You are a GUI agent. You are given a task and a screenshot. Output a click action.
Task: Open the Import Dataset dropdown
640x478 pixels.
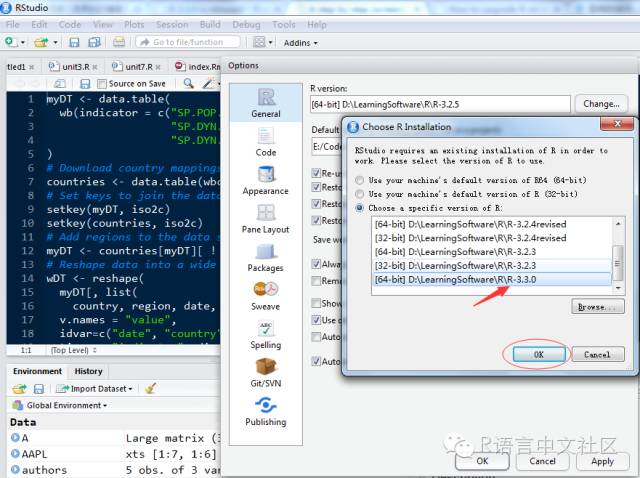tap(94, 389)
